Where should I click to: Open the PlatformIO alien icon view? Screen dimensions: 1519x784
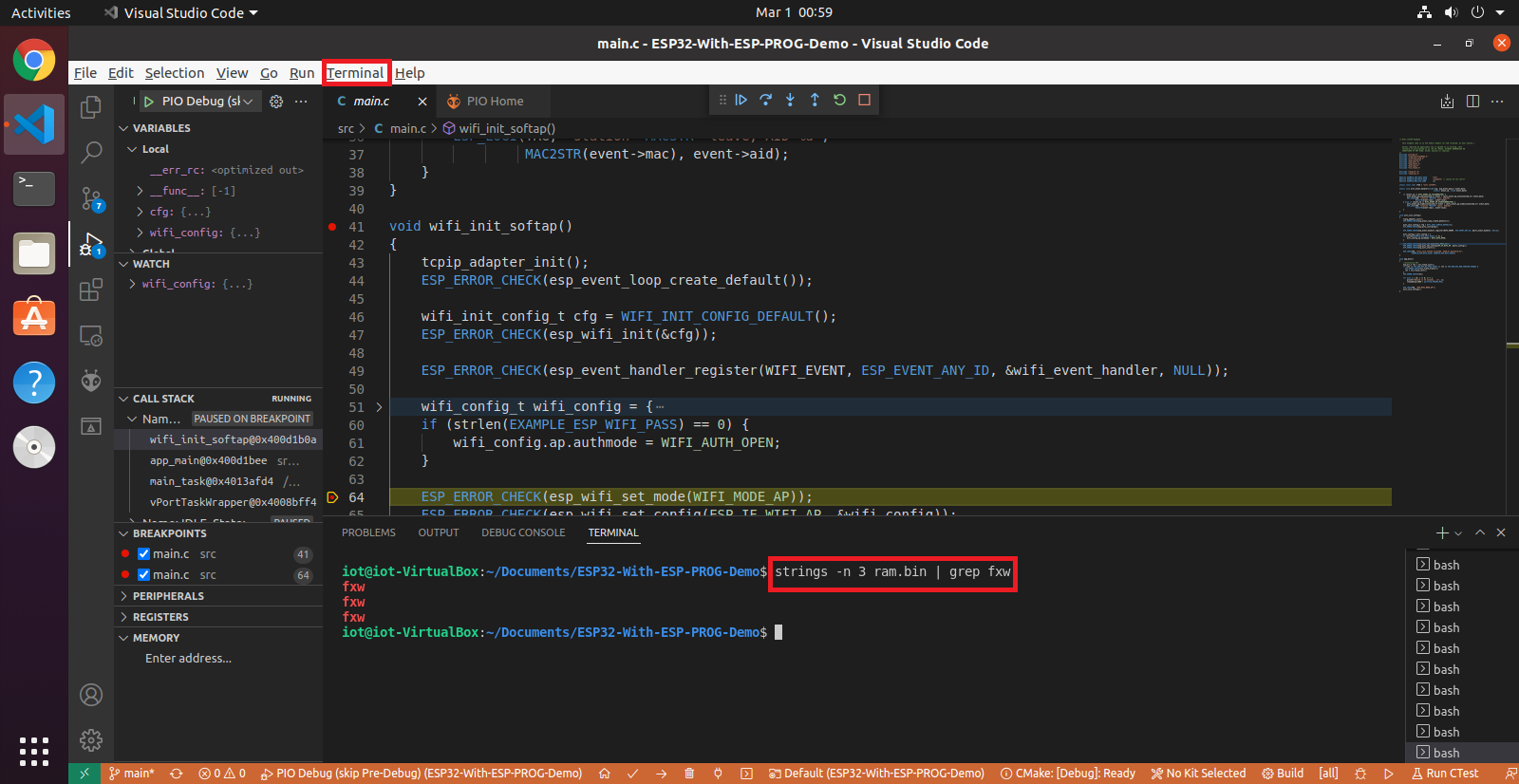click(91, 382)
